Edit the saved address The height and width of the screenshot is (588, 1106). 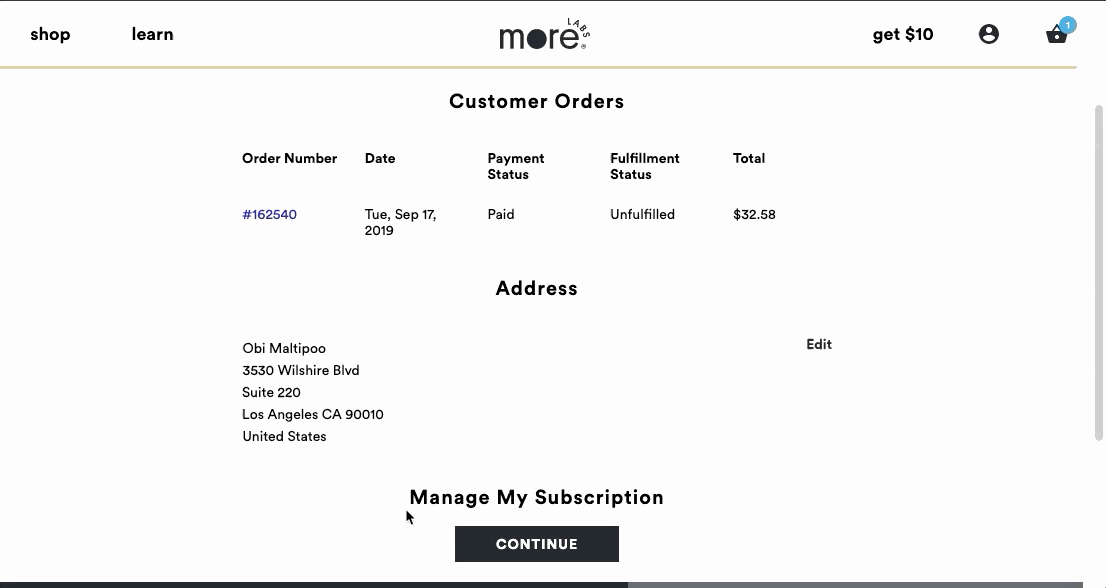point(818,344)
